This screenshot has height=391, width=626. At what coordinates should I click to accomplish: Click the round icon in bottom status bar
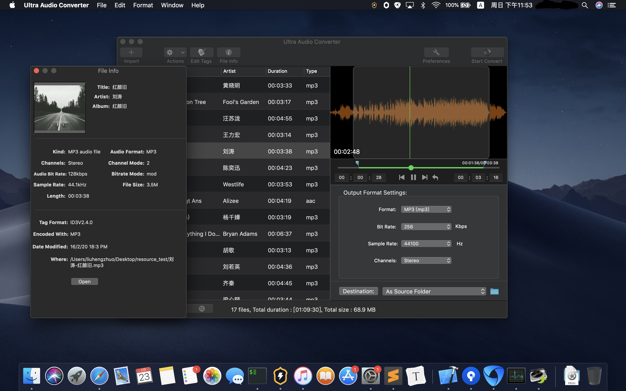[202, 309]
